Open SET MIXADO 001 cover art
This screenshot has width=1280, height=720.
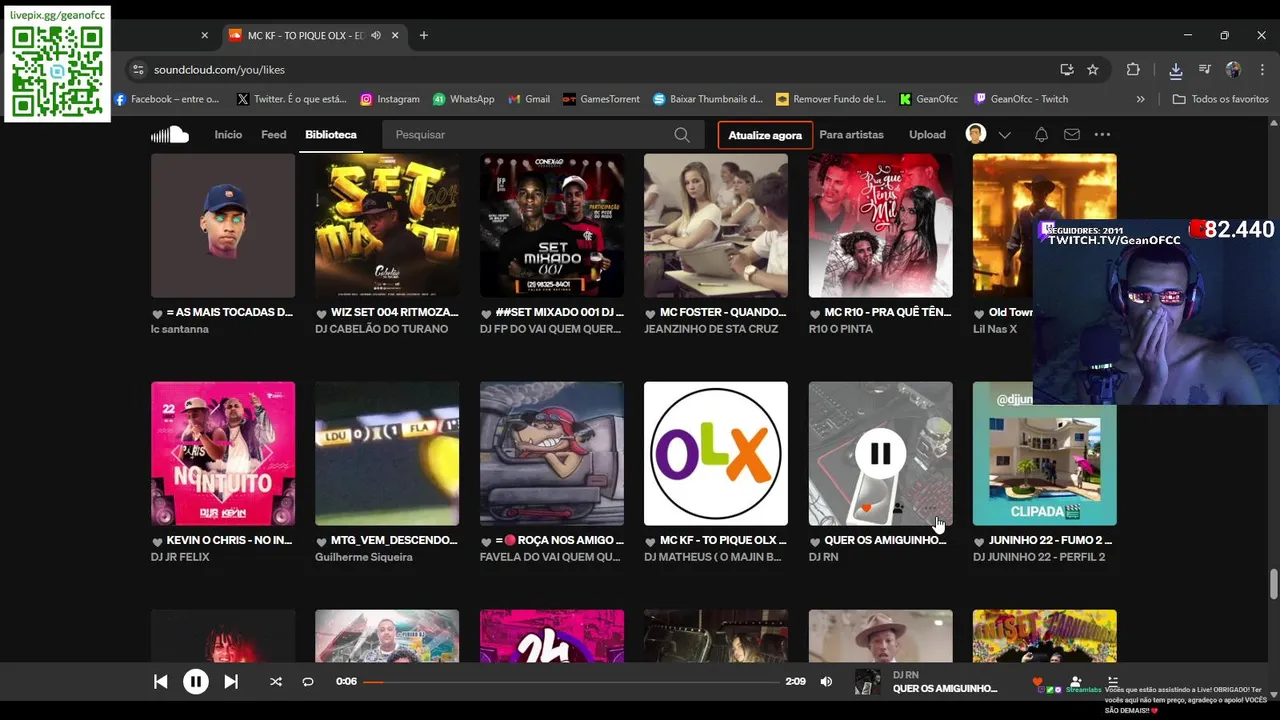click(552, 226)
